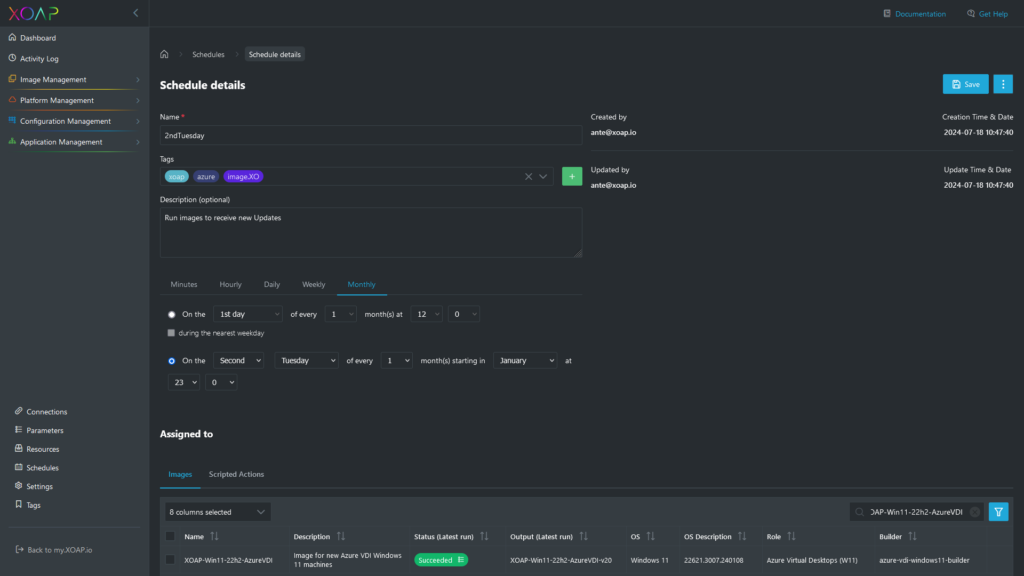Sort by OS Description column

pyautogui.click(x=742, y=537)
